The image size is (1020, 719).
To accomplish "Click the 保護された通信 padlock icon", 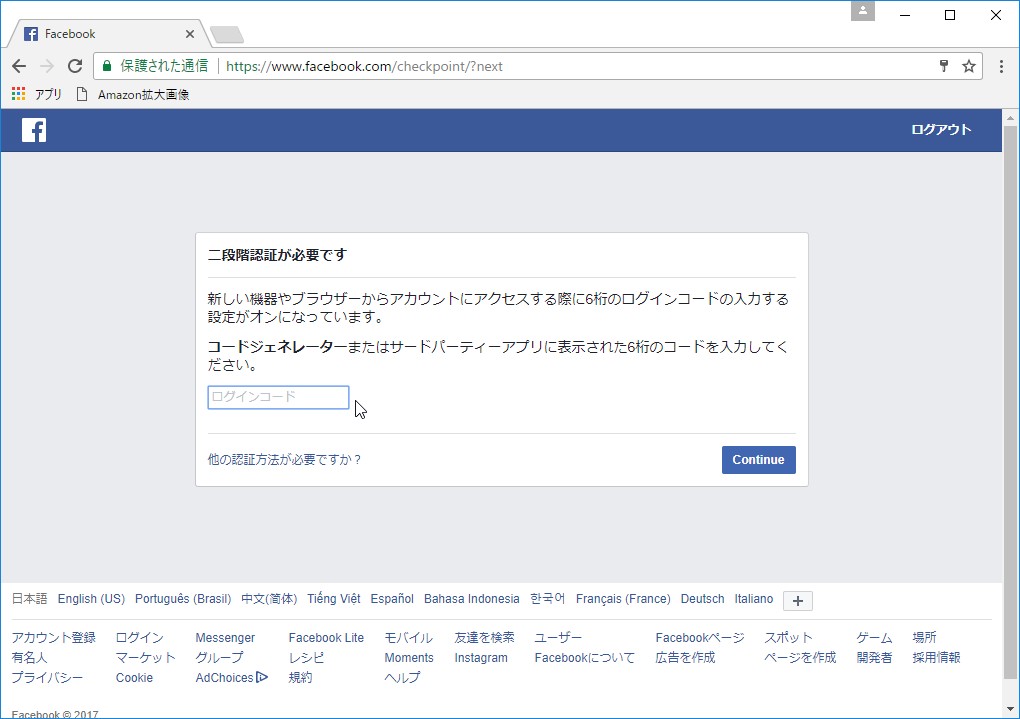I will tap(106, 66).
